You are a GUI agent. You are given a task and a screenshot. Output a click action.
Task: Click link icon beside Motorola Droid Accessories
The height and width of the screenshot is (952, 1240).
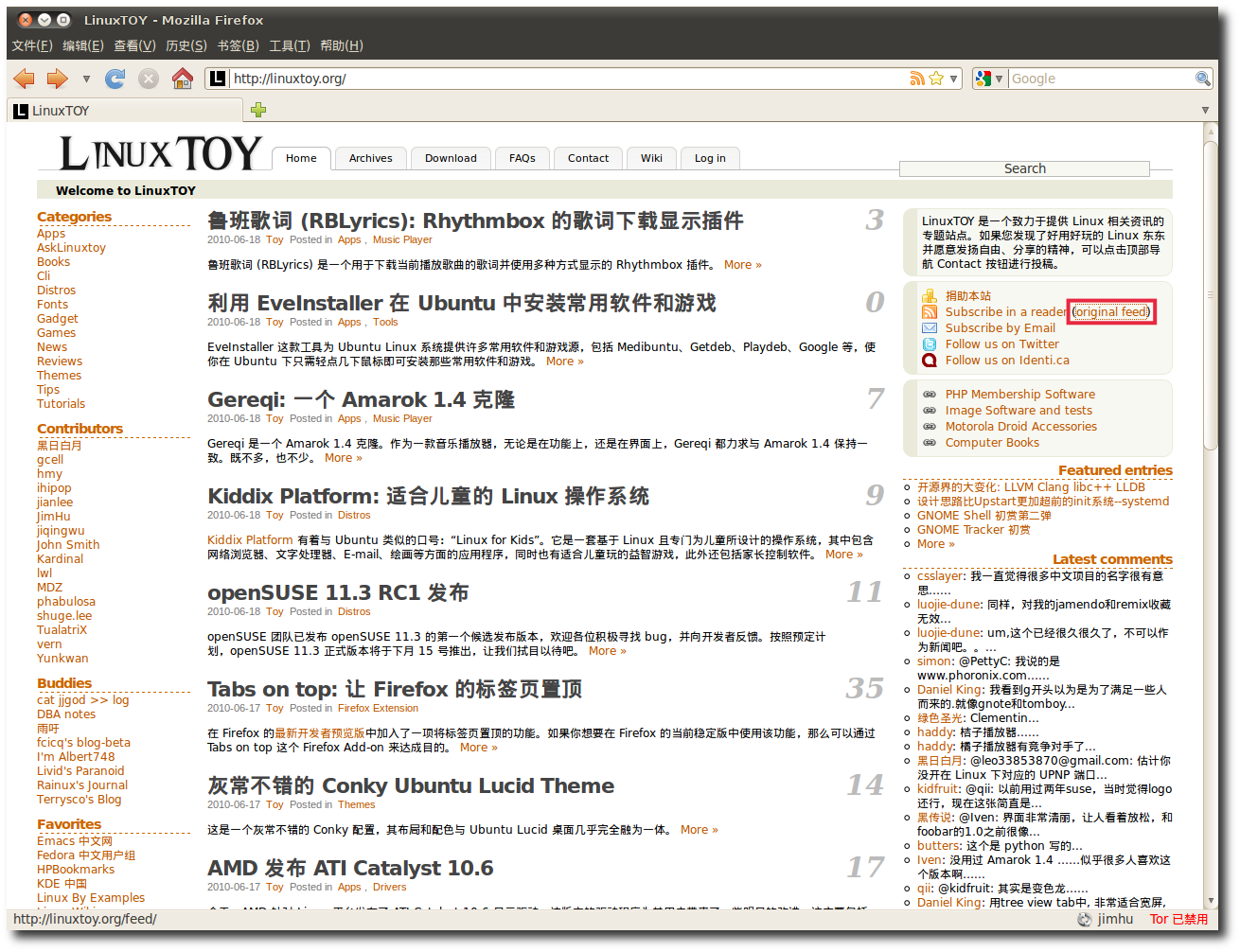coord(930,427)
